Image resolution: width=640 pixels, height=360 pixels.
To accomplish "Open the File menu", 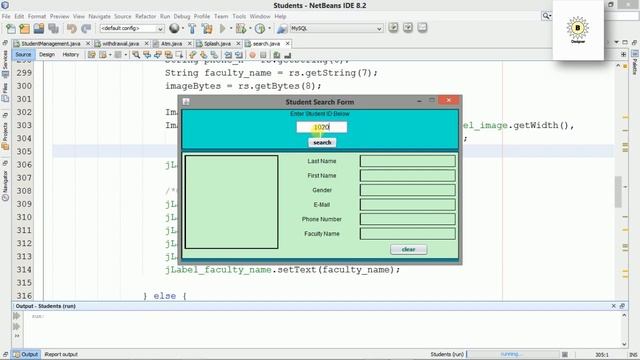I will (x=6, y=16).
